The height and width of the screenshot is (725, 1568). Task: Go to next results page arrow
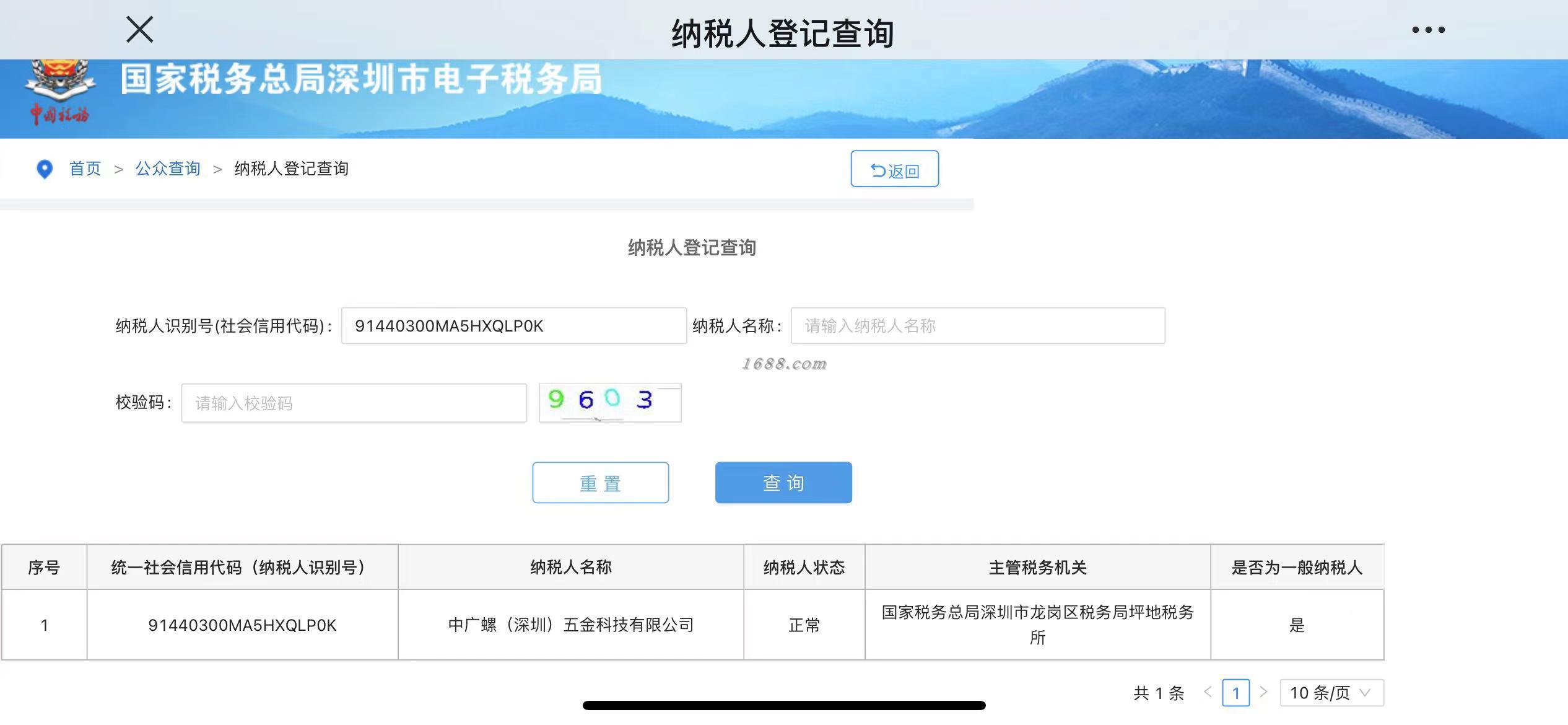1264,692
